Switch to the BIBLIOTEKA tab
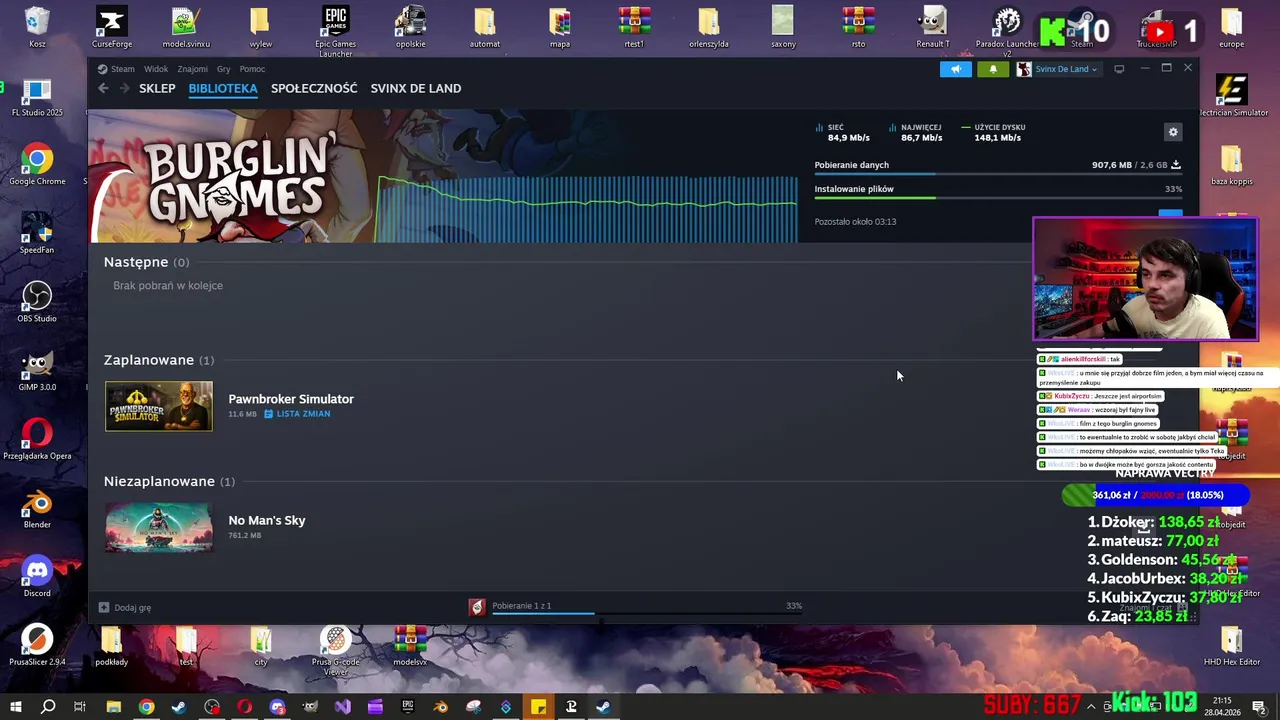Viewport: 1280px width, 720px height. 223,88
